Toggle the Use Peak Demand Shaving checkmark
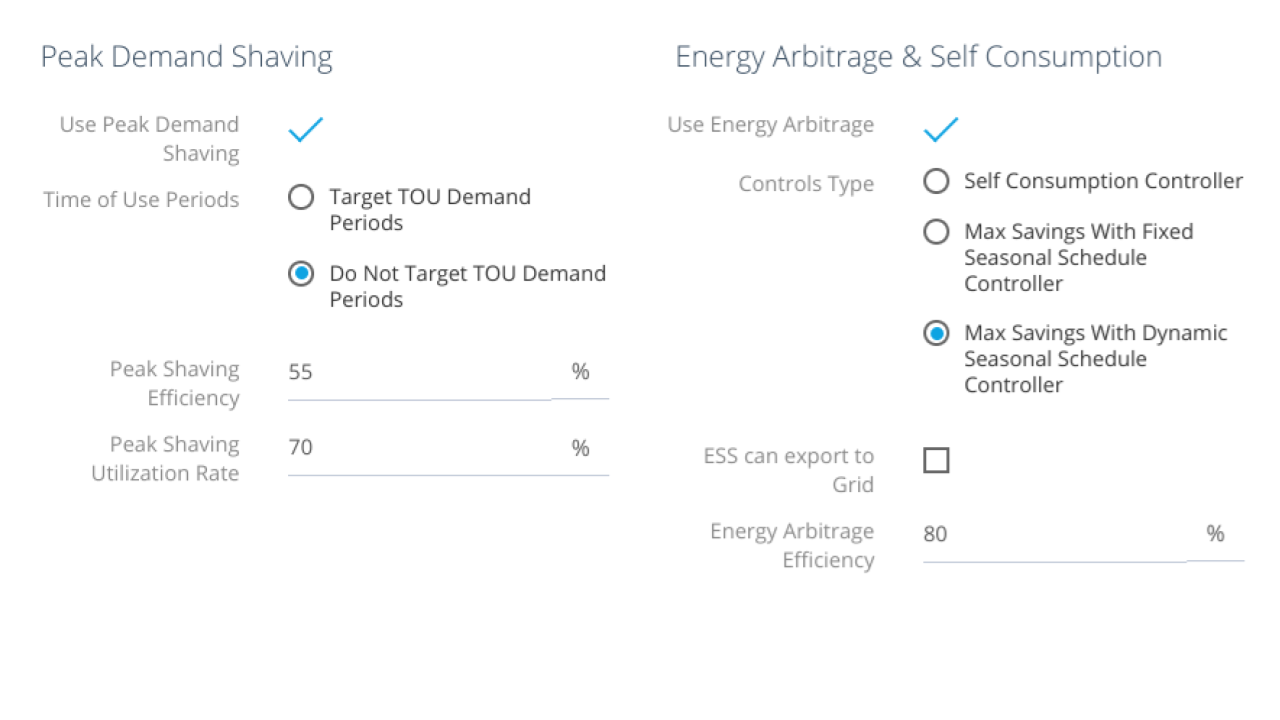 point(305,130)
